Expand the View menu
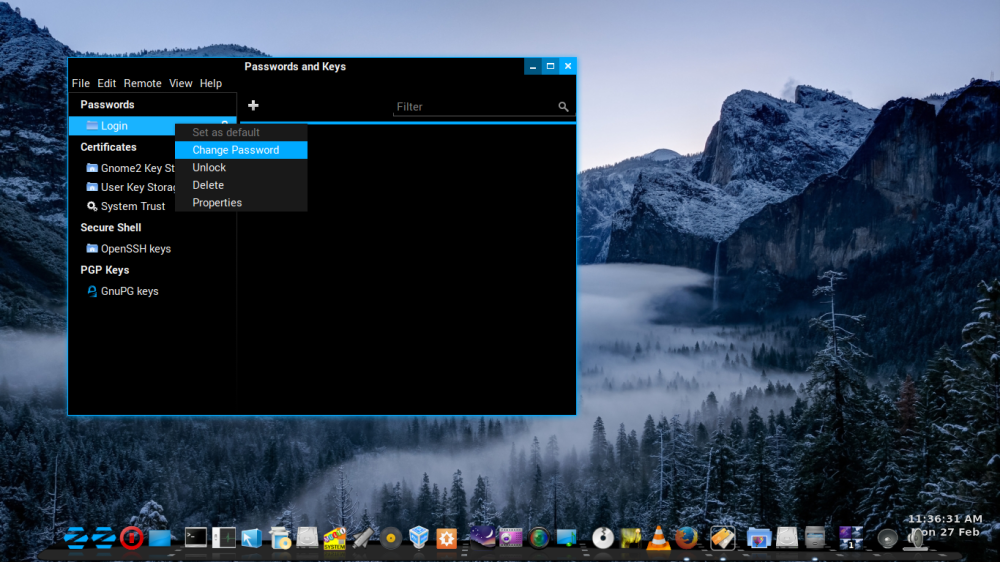Image resolution: width=1000 pixels, height=562 pixels. [180, 84]
